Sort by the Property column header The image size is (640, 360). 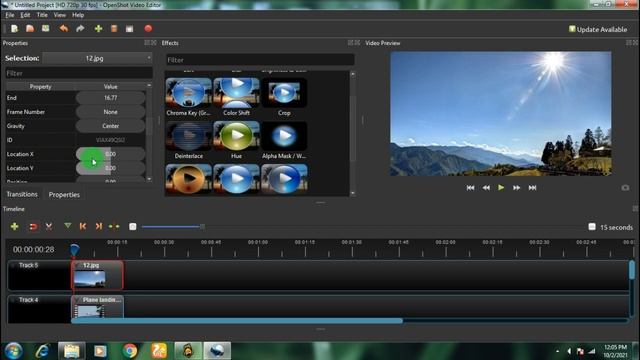point(40,87)
